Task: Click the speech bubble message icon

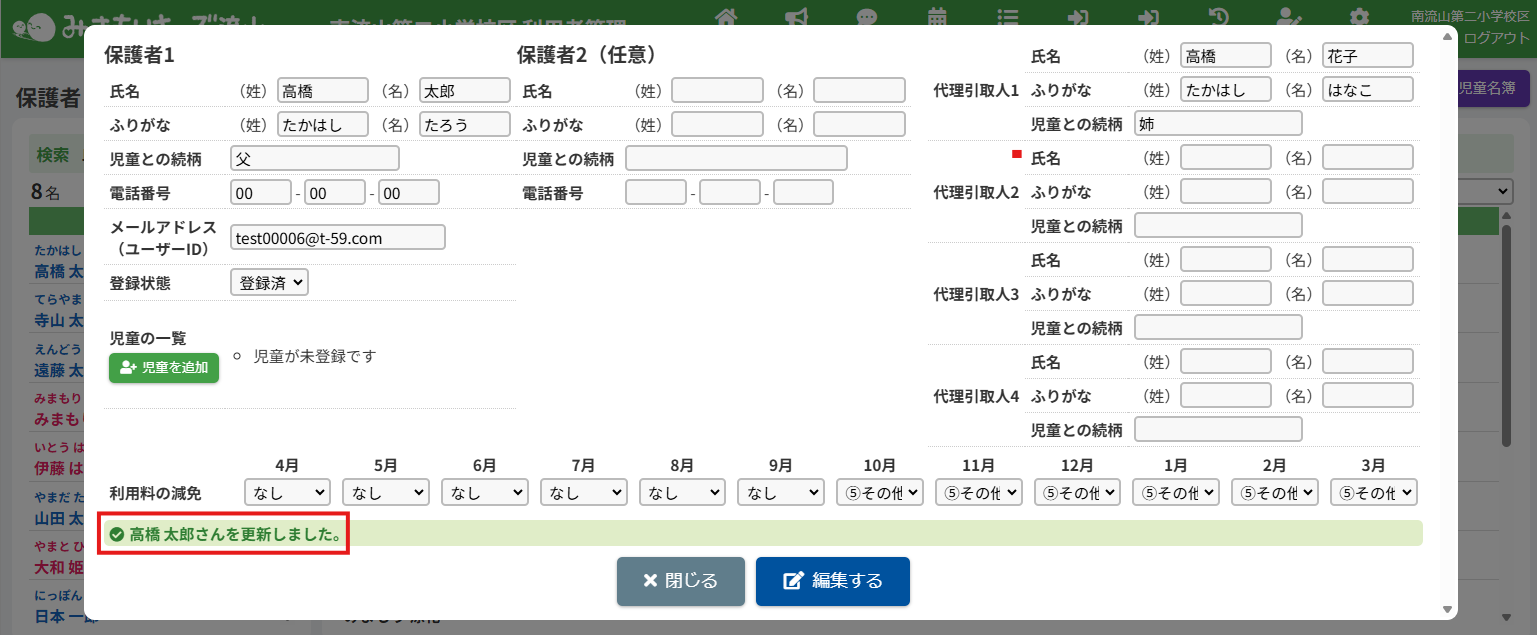Action: point(867,17)
